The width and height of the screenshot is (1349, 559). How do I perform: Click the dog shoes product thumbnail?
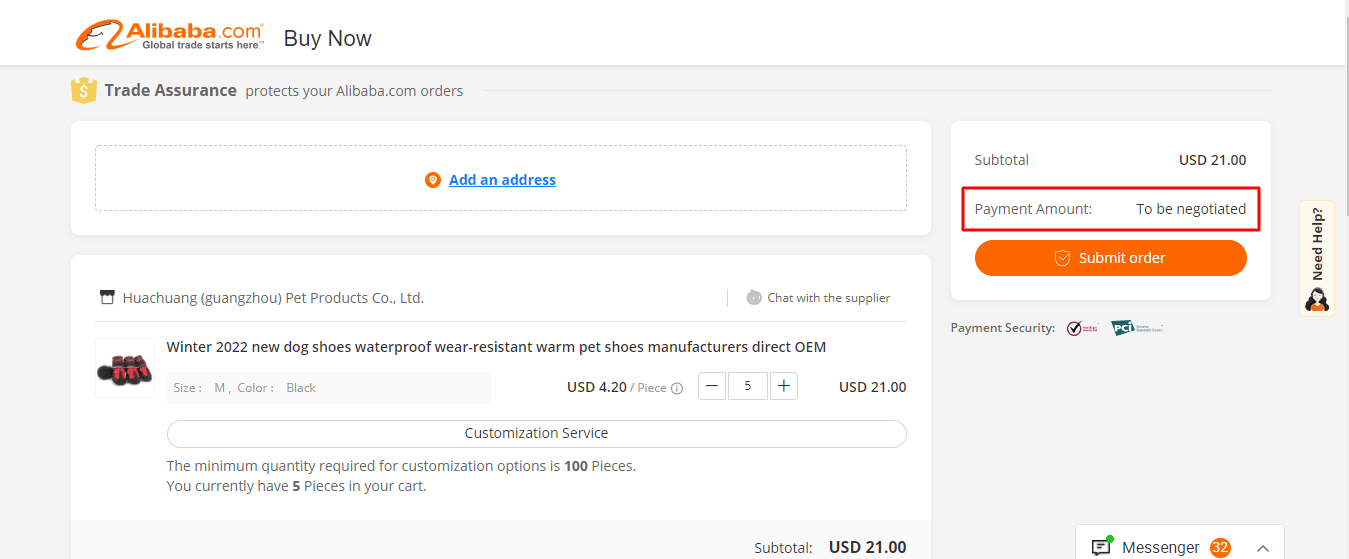125,368
